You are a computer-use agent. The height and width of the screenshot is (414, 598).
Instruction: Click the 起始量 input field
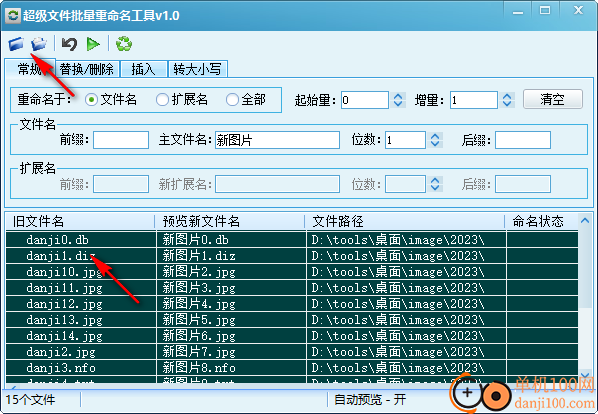365,100
